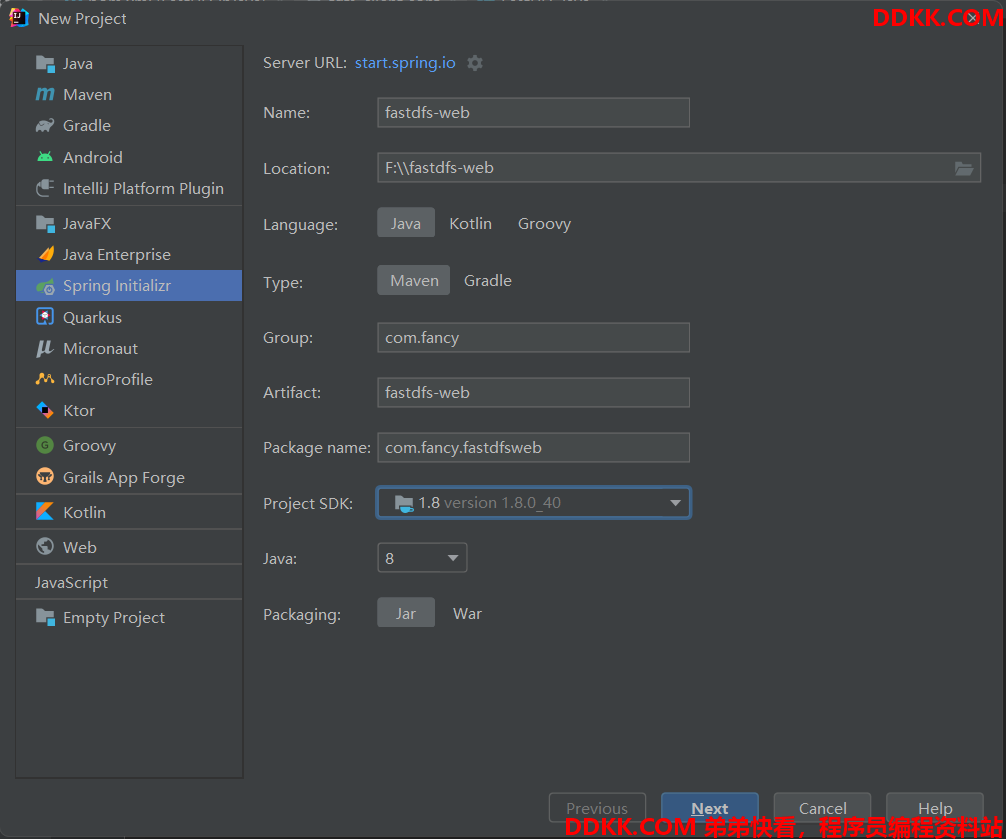
Task: Browse location with the folder icon
Action: pyautogui.click(x=964, y=168)
